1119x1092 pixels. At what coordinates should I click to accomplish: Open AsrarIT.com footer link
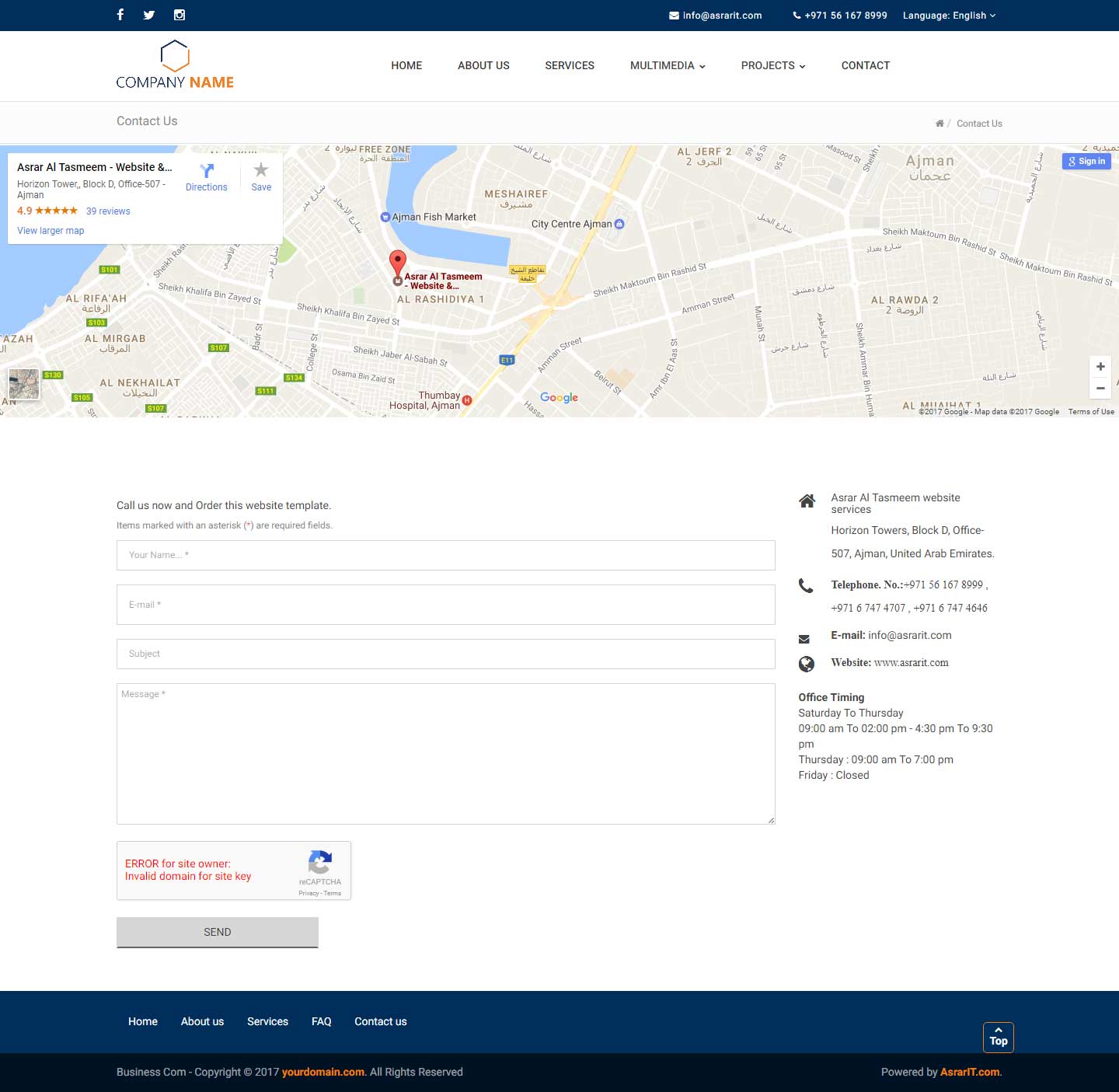point(970,1072)
